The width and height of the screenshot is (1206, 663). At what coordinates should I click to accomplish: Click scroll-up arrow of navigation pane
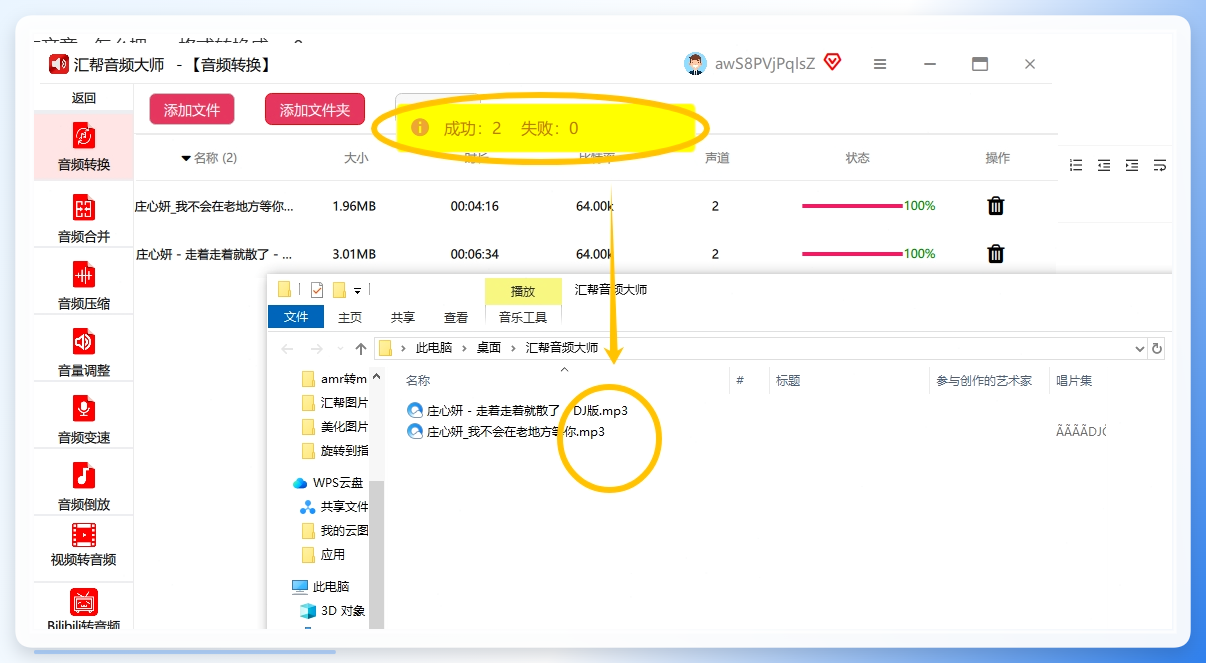click(x=377, y=377)
